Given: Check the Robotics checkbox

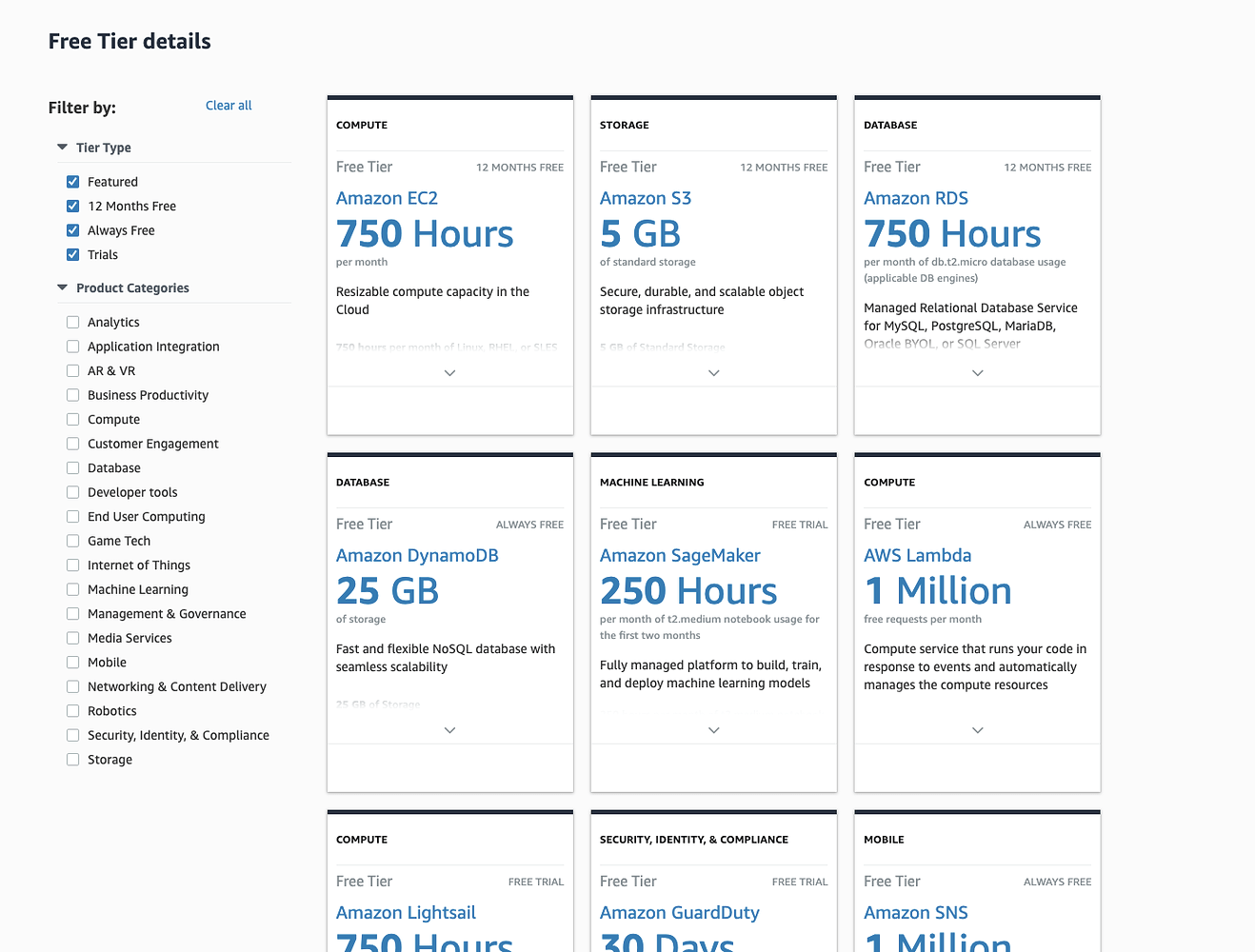Looking at the screenshot, I should (x=73, y=710).
